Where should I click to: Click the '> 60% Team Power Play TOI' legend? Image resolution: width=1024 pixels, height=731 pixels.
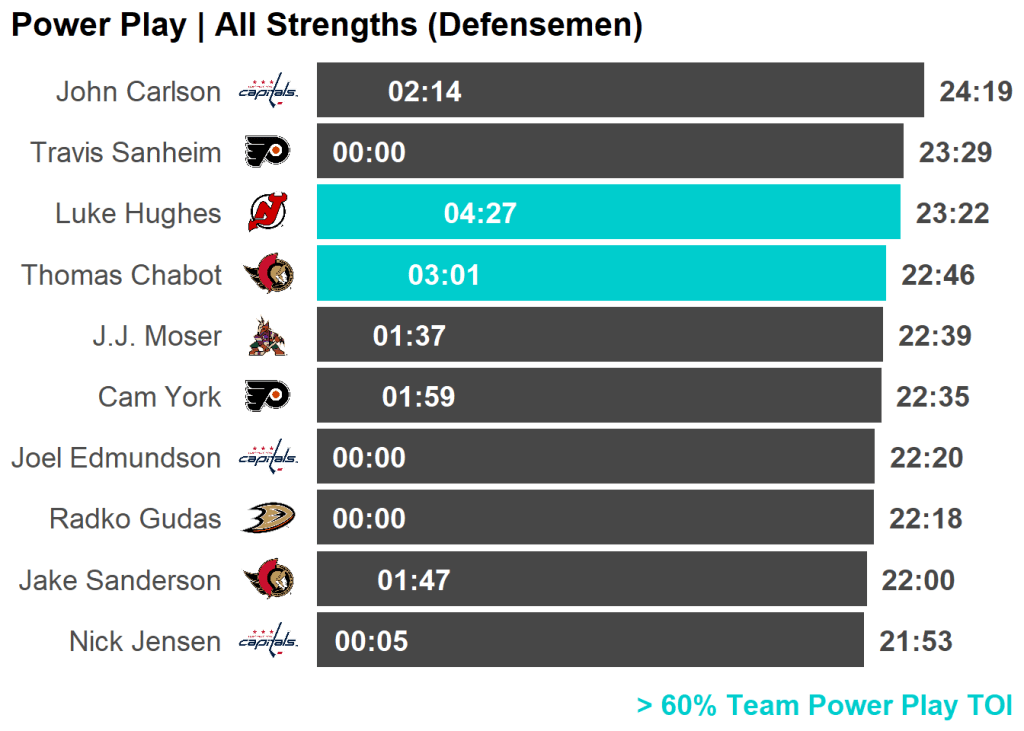[824, 706]
